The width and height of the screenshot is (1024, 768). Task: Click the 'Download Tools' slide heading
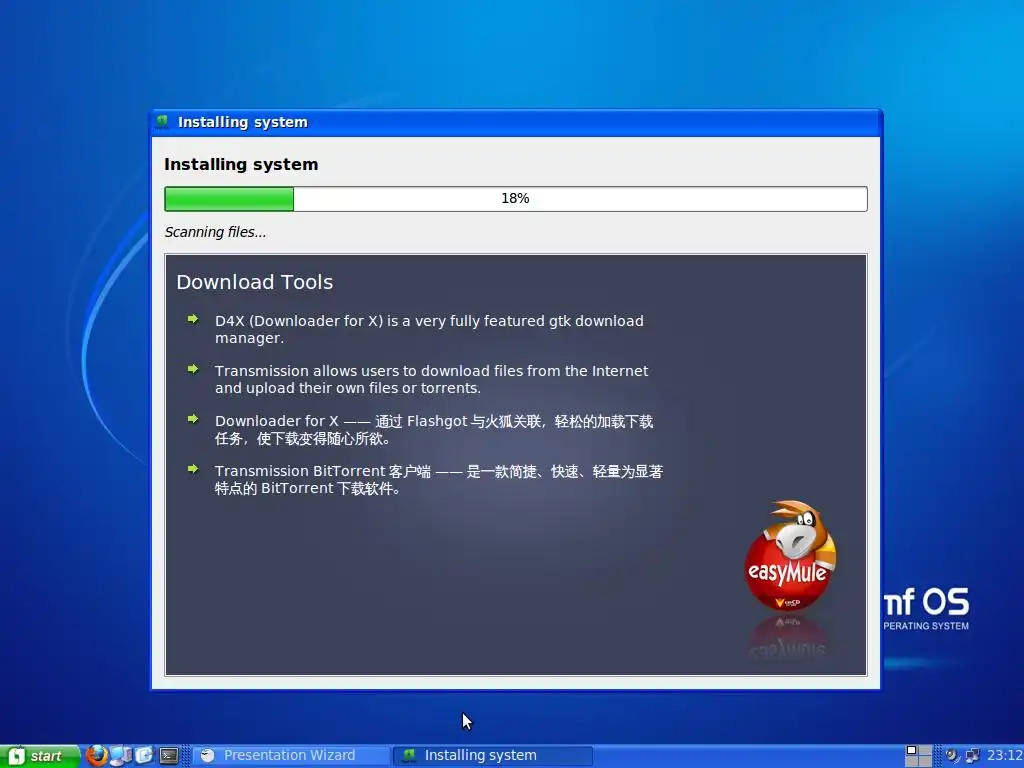coord(255,282)
